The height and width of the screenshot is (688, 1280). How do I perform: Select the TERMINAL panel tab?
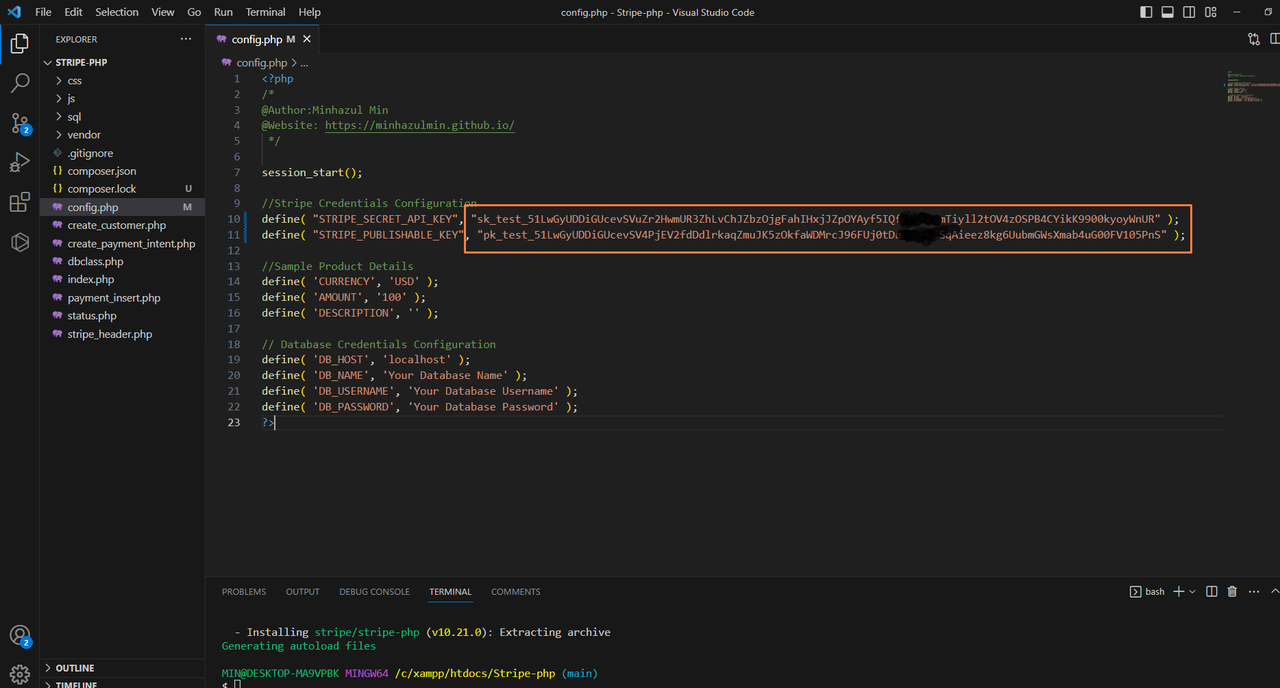(450, 591)
